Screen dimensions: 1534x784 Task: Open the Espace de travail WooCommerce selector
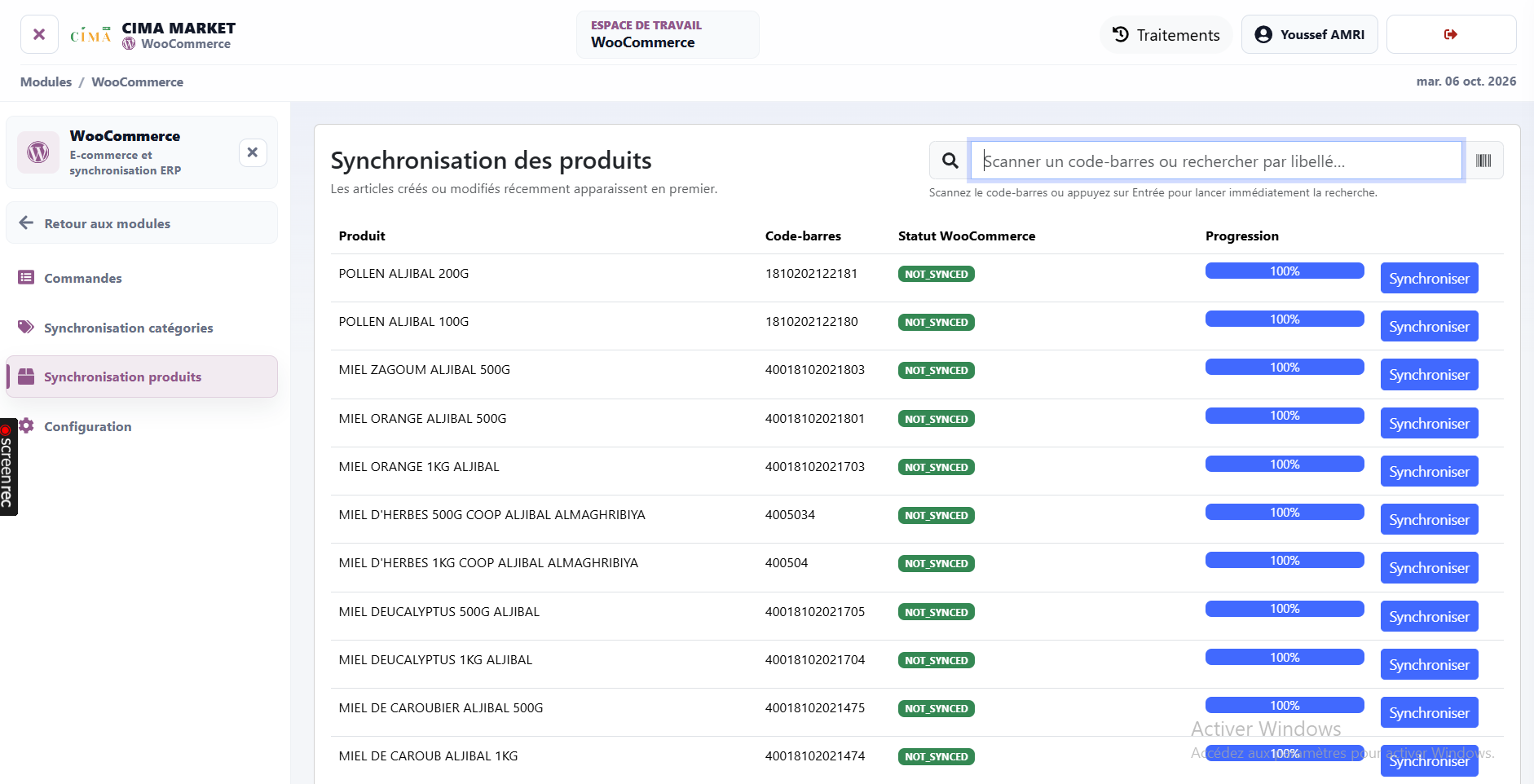pos(668,34)
